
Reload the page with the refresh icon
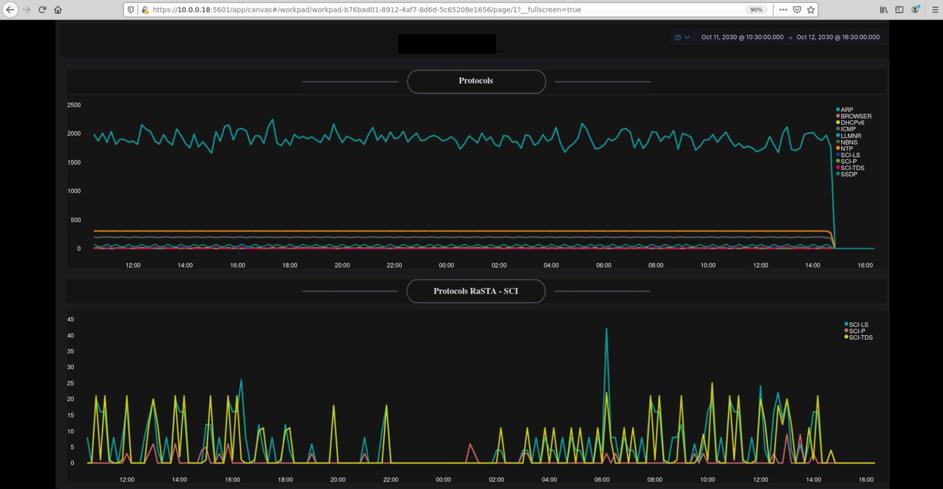coord(42,9)
